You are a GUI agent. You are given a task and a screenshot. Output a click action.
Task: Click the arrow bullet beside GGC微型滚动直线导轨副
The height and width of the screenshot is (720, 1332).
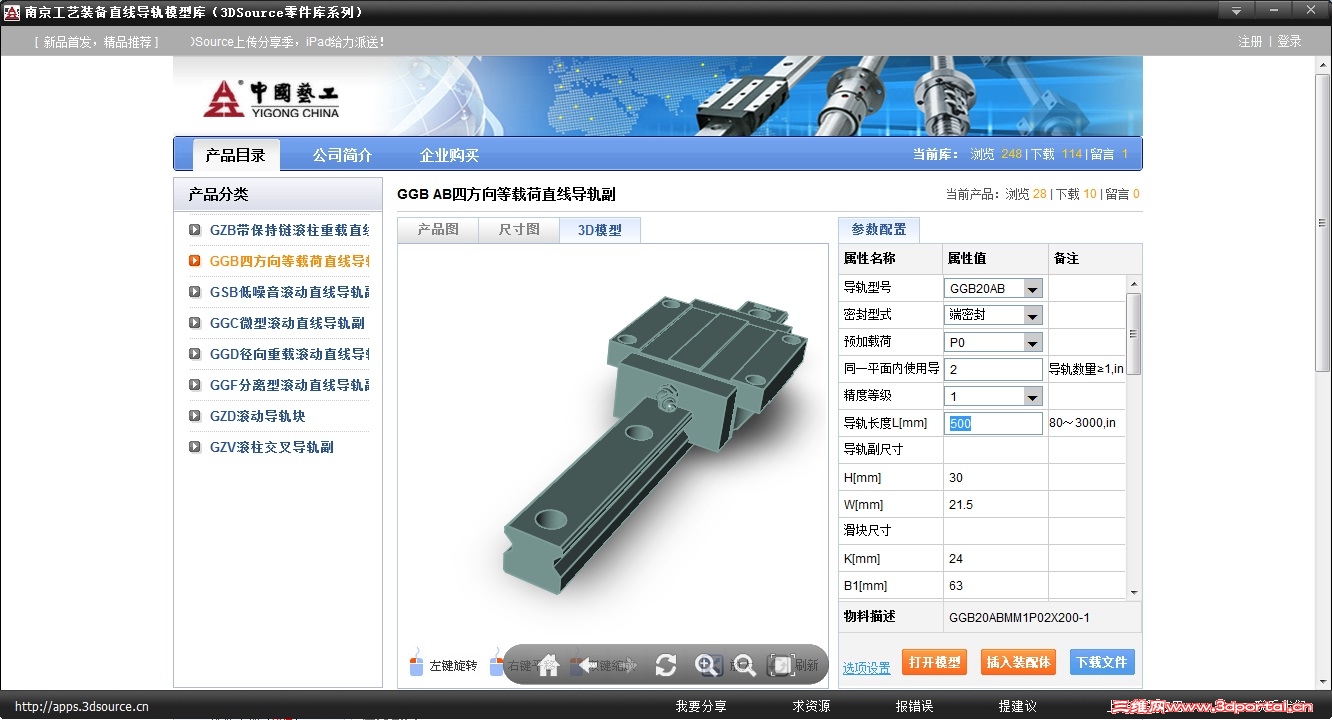(195, 323)
